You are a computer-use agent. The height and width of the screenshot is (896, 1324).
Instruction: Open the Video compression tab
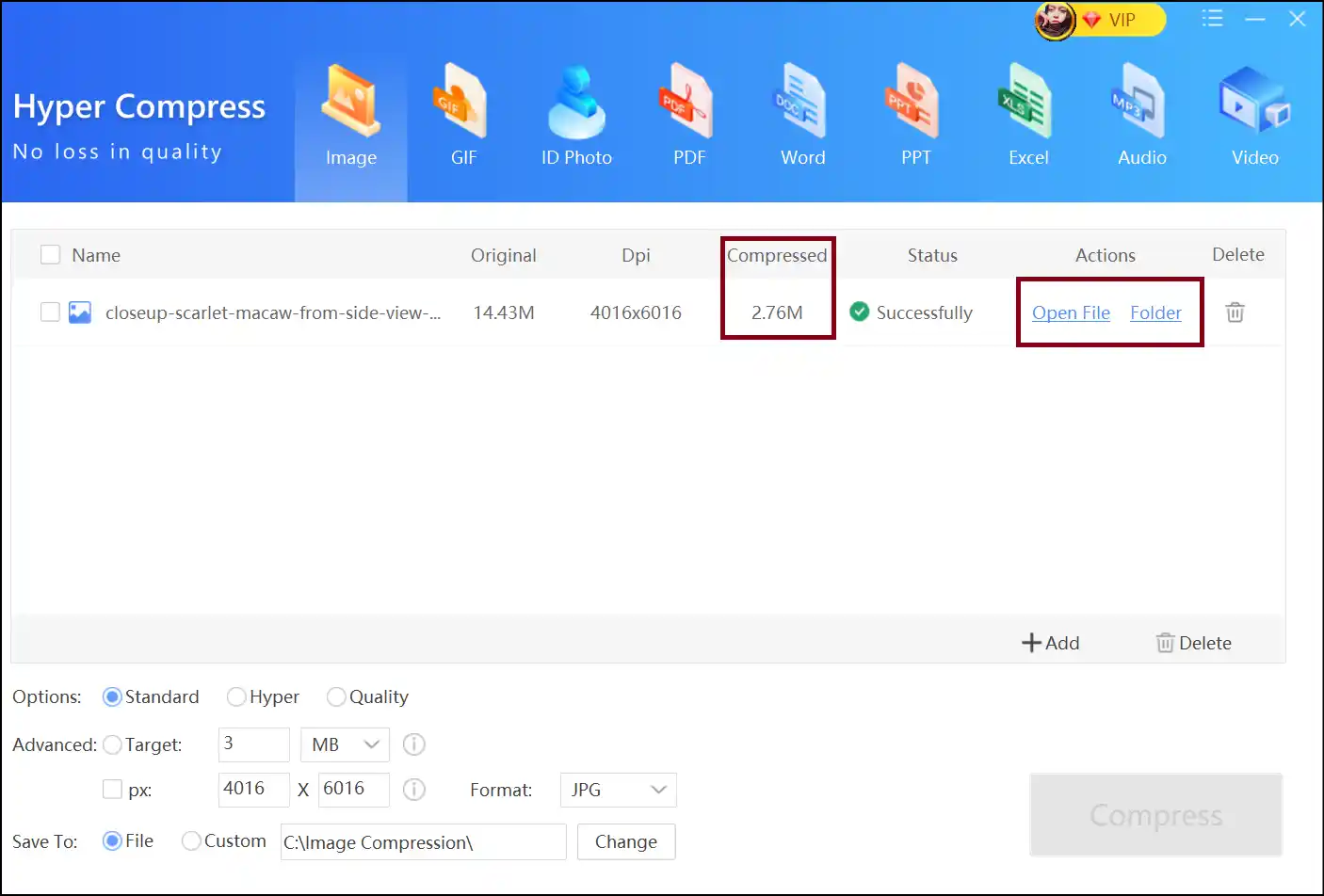(1254, 118)
